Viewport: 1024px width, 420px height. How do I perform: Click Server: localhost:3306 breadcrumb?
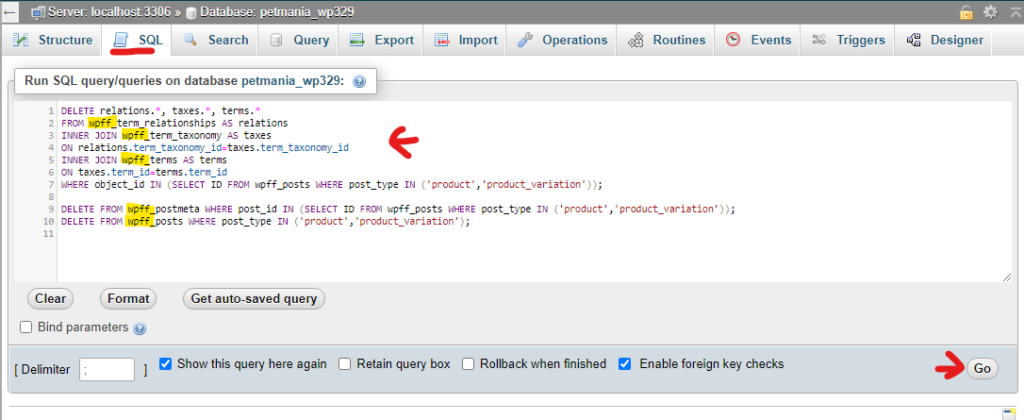(110, 12)
